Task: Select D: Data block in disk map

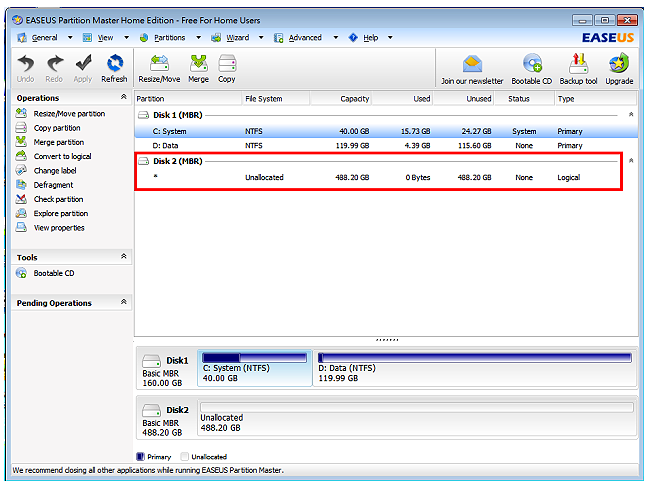Action: coord(475,368)
